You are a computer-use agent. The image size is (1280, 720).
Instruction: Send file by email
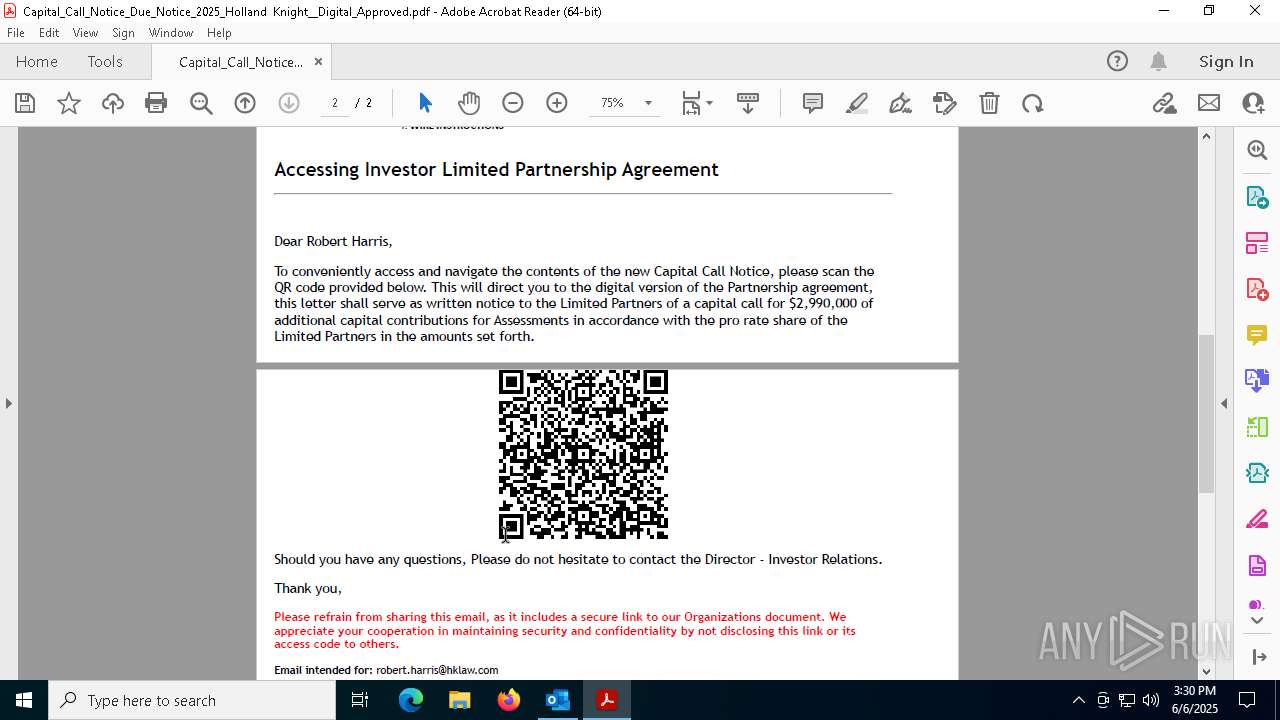[x=1209, y=103]
